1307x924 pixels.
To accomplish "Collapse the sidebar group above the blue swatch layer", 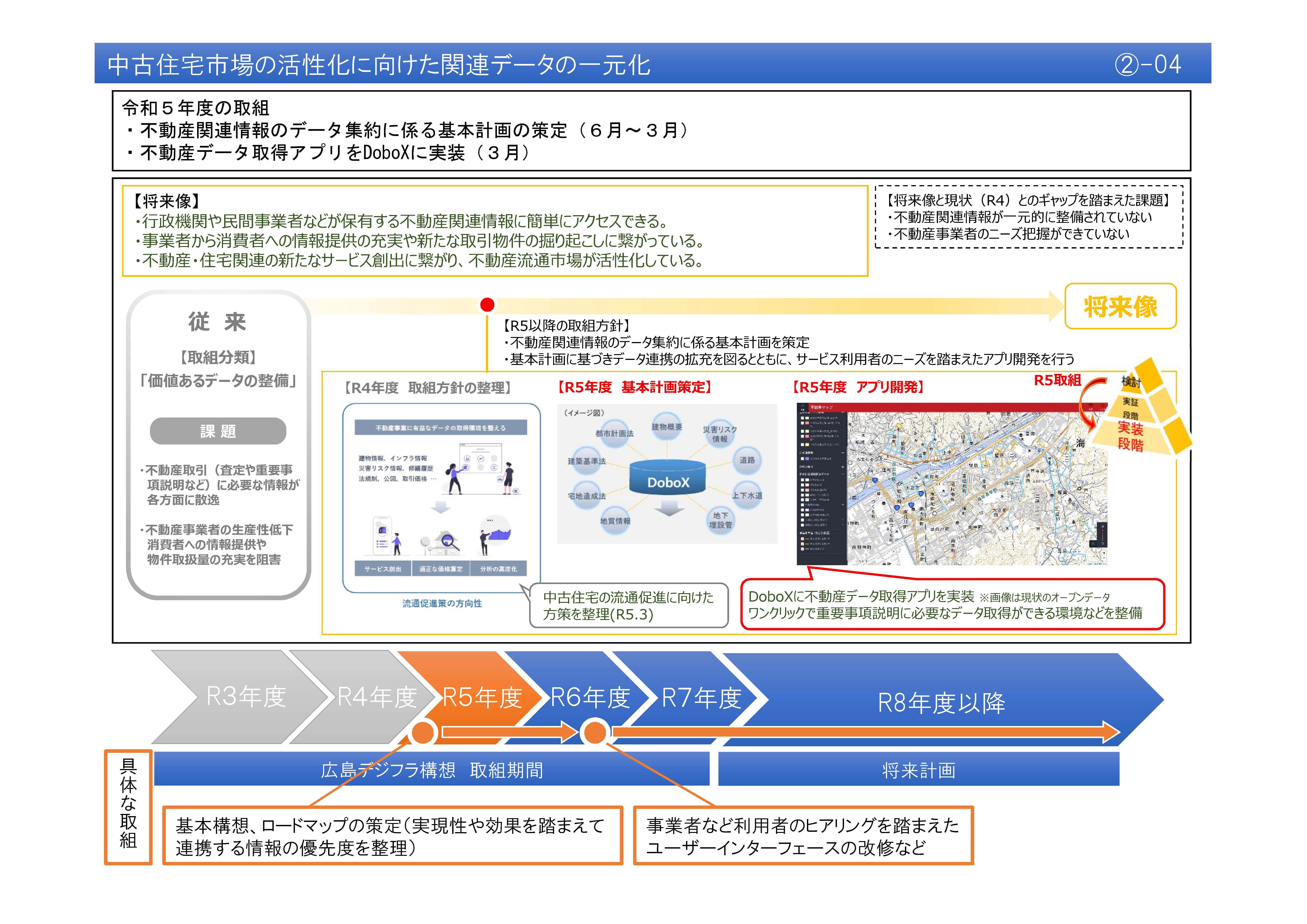I will coord(843,453).
